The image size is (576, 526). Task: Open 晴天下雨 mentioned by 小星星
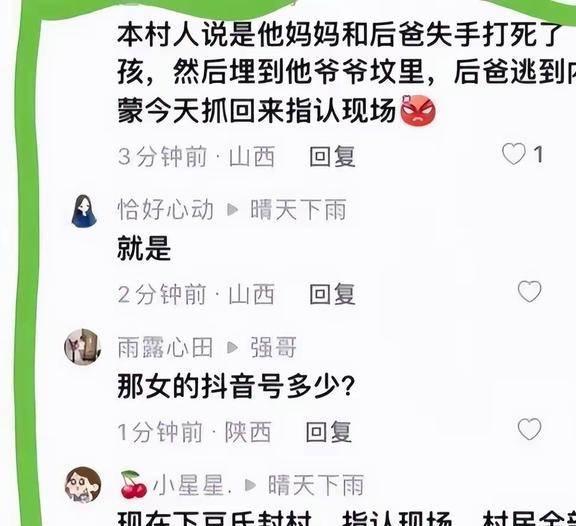pyautogui.click(x=316, y=485)
